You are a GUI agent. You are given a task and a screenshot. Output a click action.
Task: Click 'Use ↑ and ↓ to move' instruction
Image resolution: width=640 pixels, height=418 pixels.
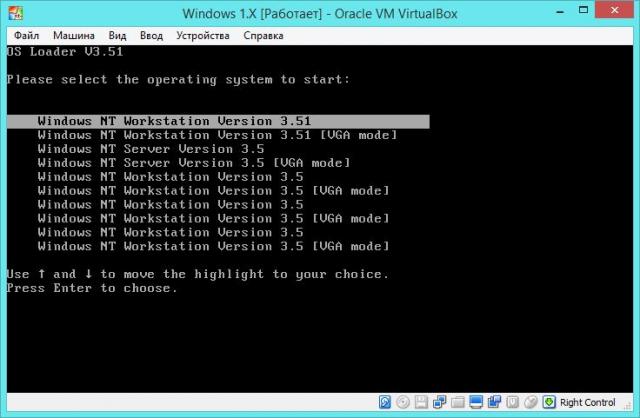click(x=198, y=274)
